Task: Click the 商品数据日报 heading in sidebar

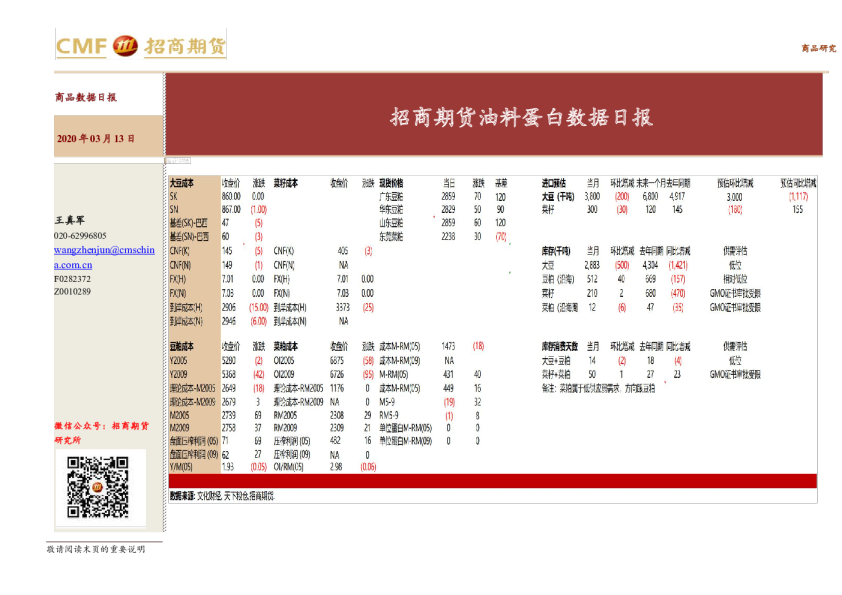Action: [86, 98]
